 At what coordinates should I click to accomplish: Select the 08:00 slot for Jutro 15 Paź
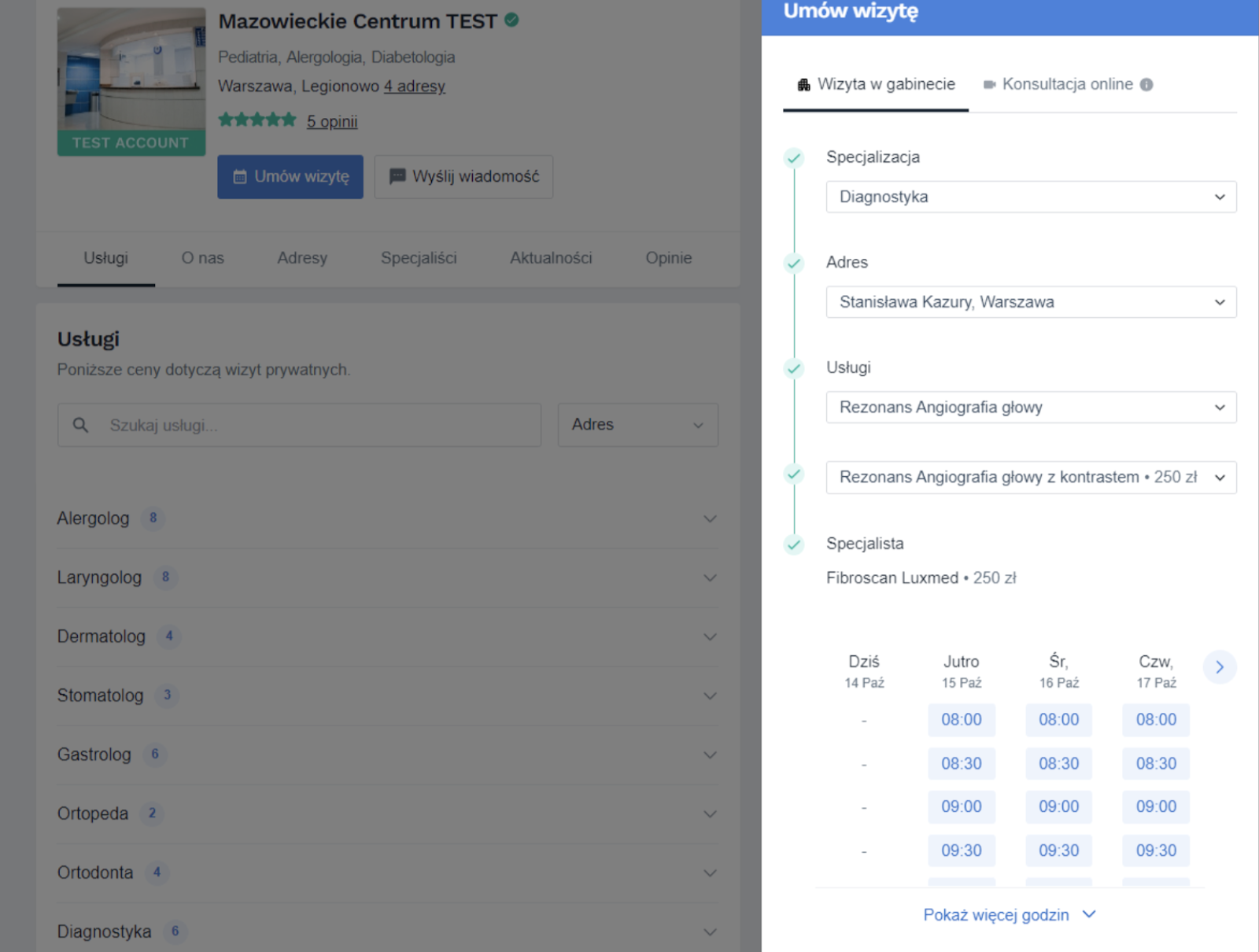(x=961, y=719)
